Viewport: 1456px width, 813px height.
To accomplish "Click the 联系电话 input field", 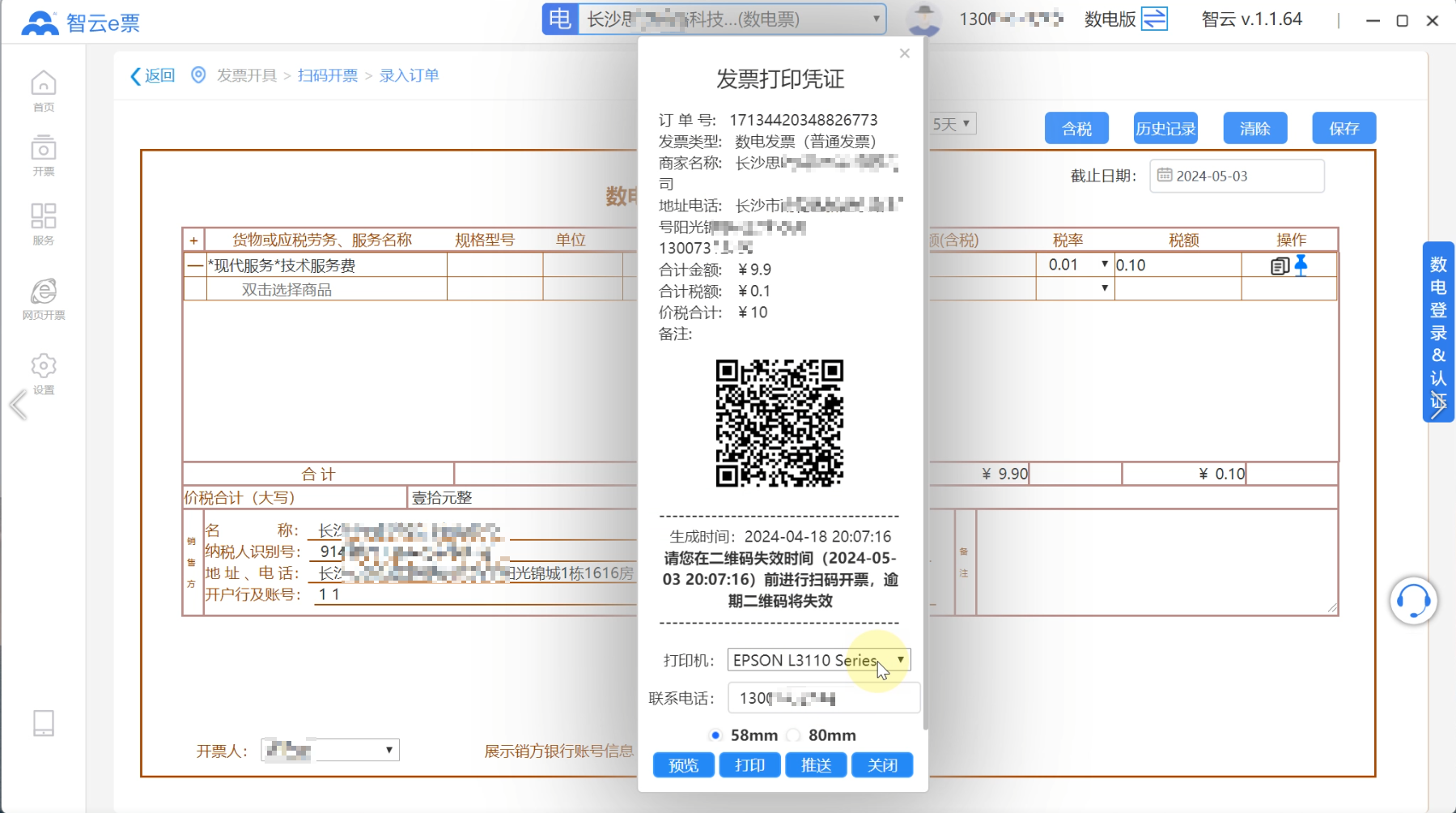I will [x=824, y=698].
